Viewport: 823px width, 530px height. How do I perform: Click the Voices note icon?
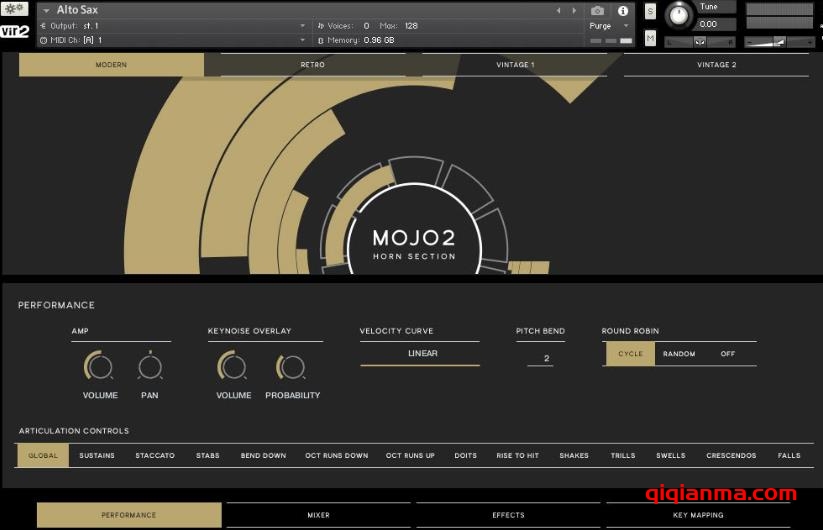click(x=321, y=26)
